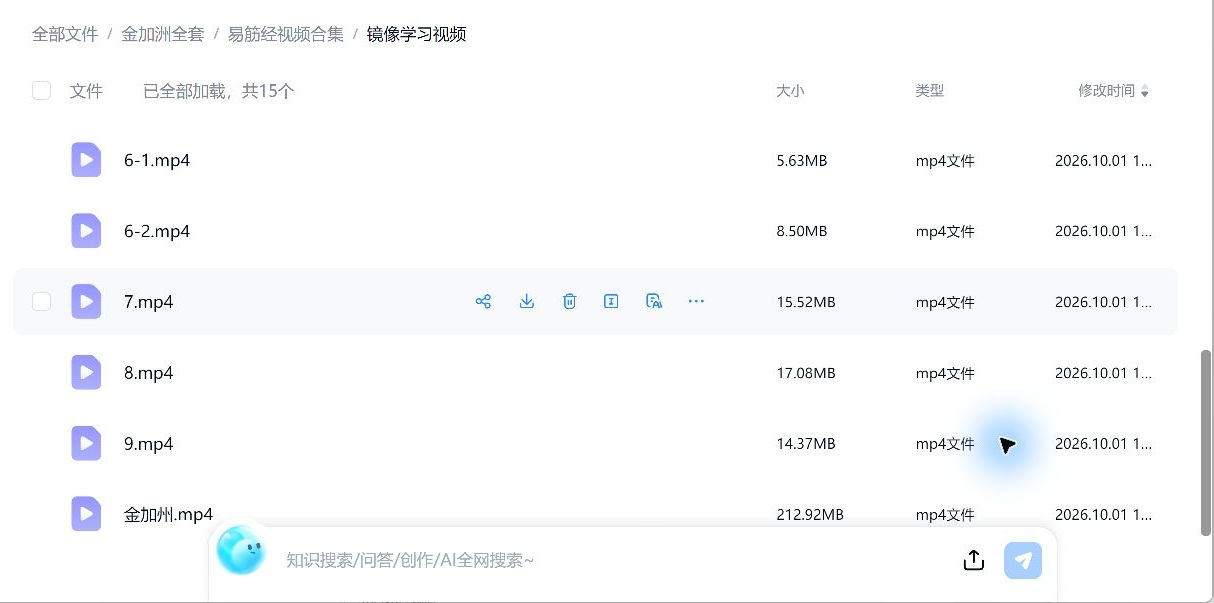Download 7.mp4 using the download icon
This screenshot has height=603, width=1214.
point(527,301)
